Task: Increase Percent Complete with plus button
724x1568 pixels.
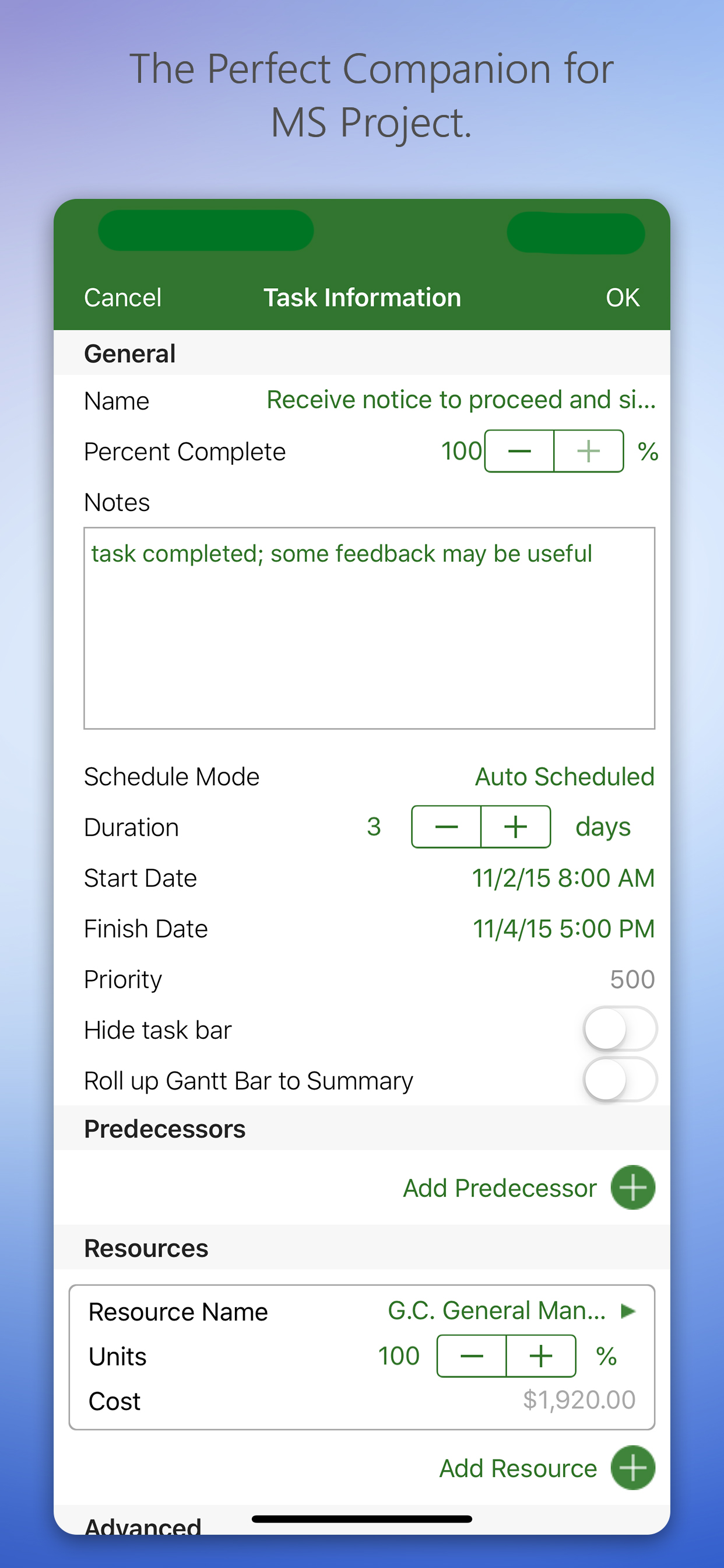Action: click(x=588, y=451)
